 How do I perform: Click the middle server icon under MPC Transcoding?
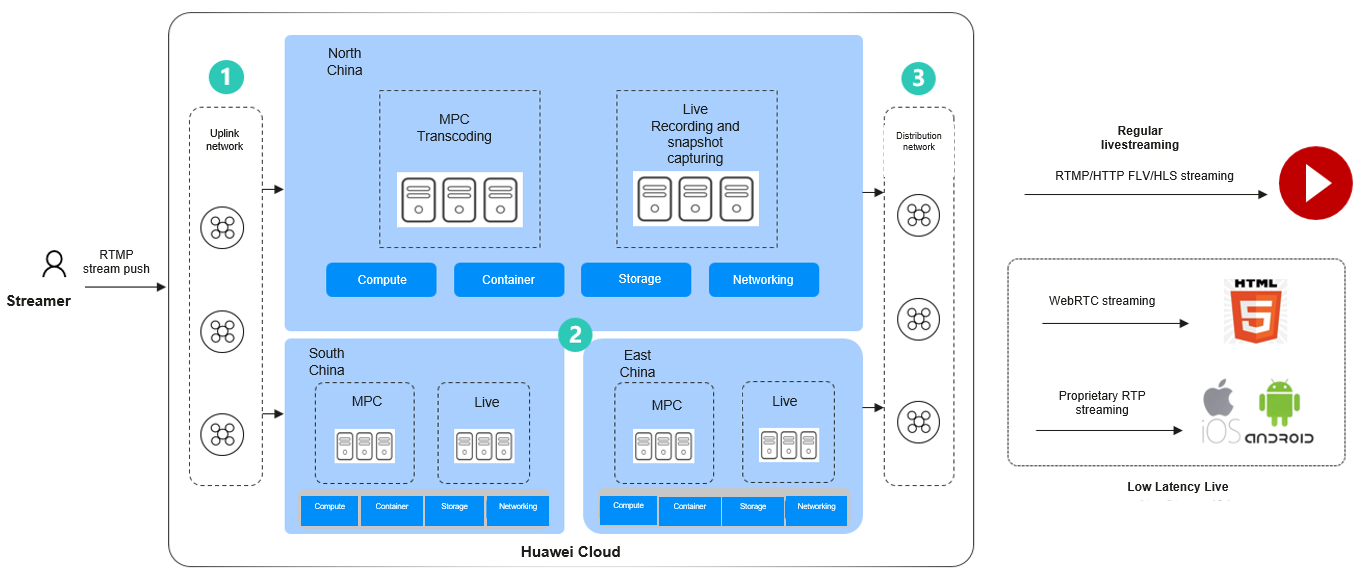pos(459,200)
